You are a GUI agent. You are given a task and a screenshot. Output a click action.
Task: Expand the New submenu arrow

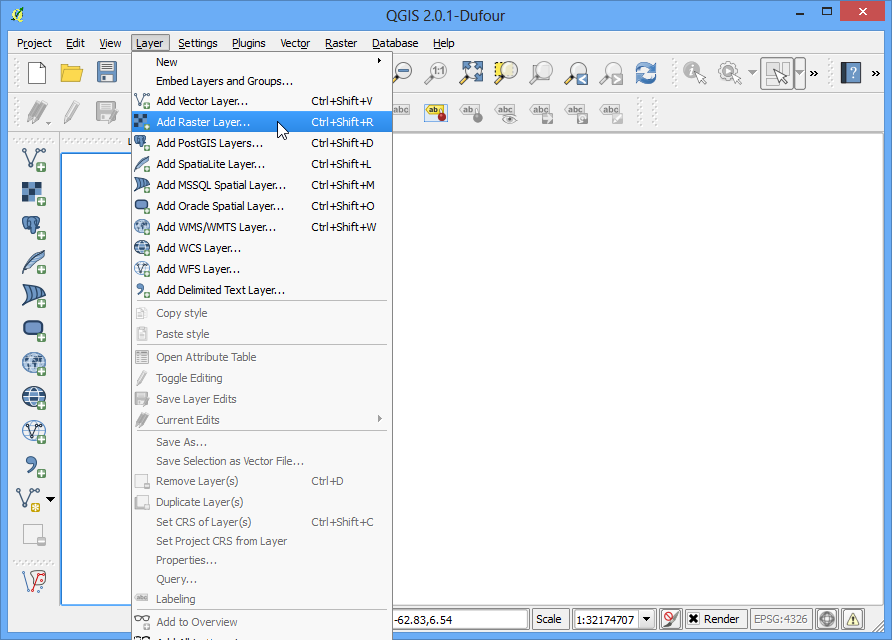tap(379, 61)
